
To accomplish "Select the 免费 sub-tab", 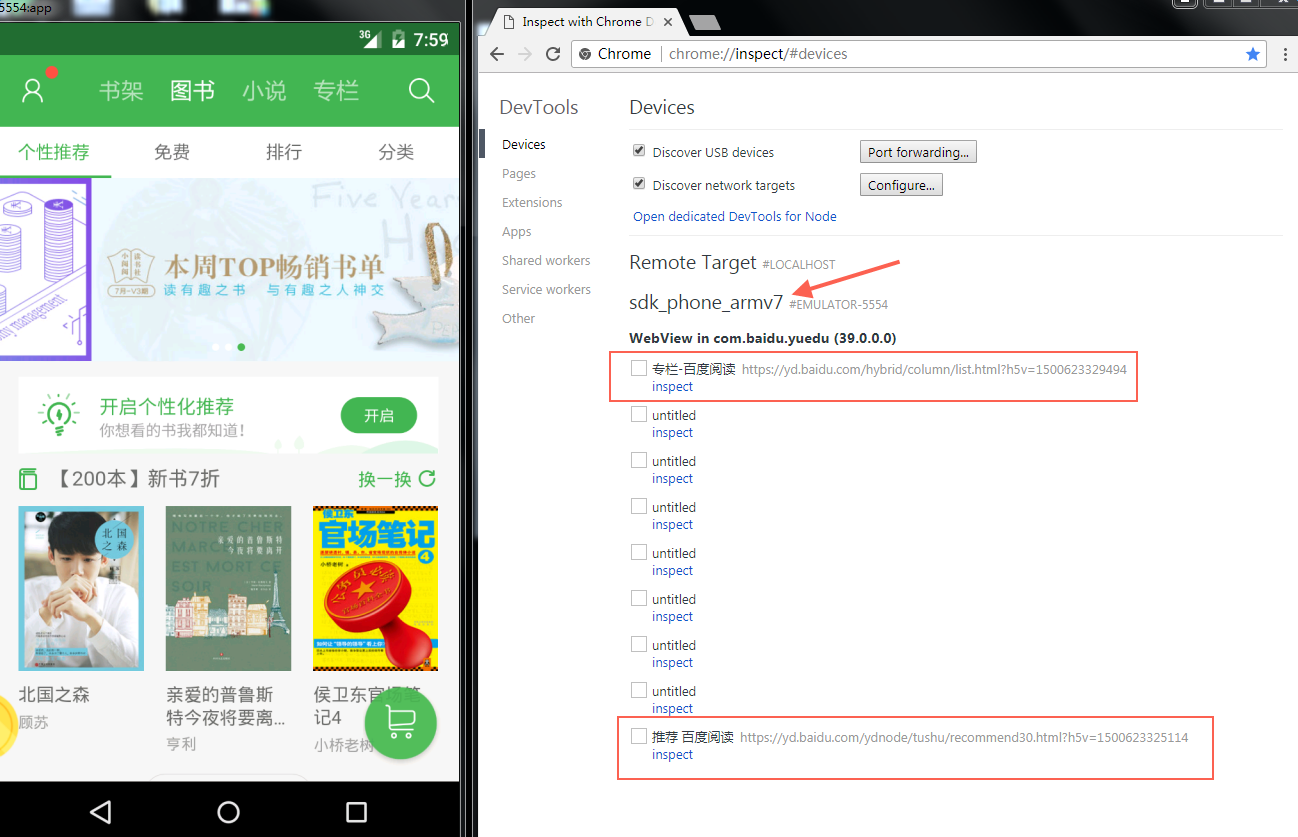I will [172, 152].
